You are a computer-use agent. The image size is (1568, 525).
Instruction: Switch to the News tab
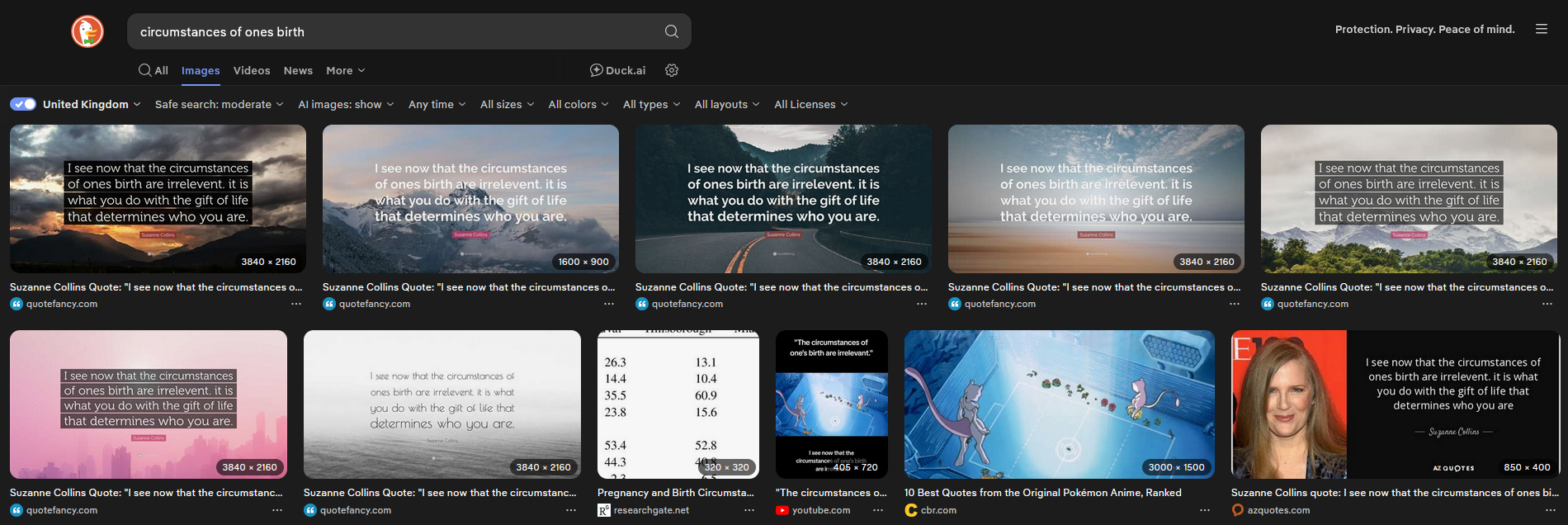point(298,70)
